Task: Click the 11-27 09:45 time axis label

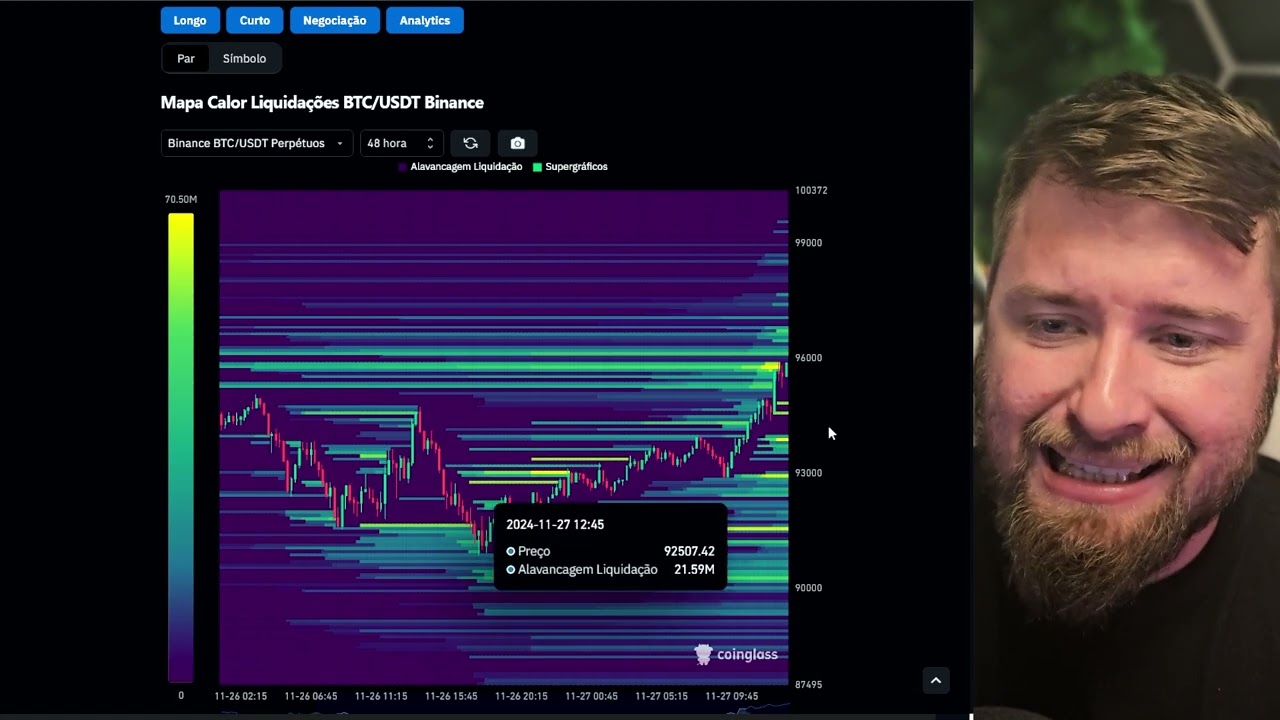Action: (x=731, y=696)
